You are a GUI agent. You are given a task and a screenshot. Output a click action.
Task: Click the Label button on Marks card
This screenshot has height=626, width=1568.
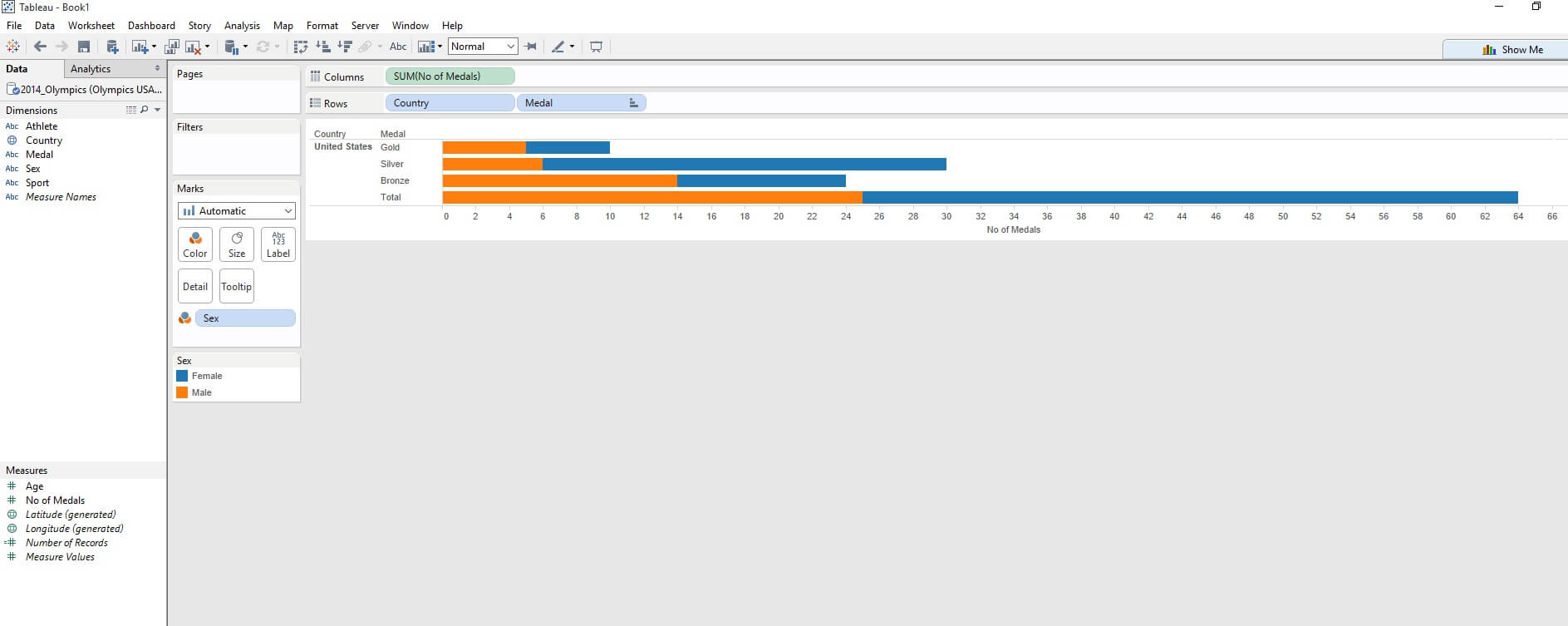point(278,244)
